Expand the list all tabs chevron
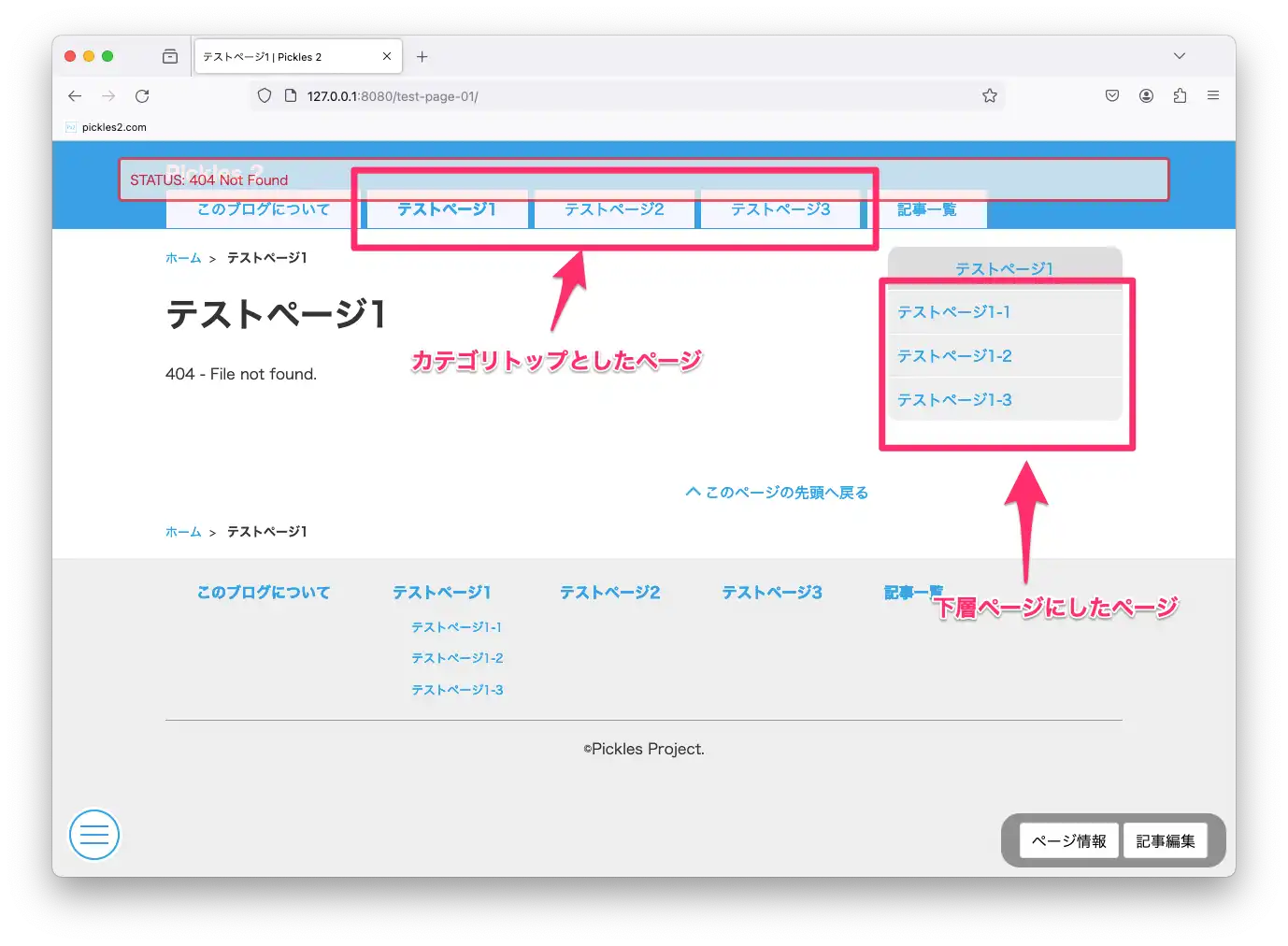 click(1180, 56)
